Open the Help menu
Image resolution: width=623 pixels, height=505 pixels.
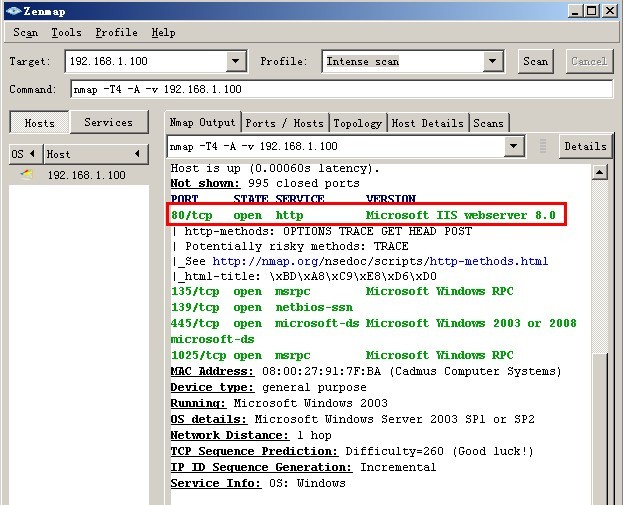(x=163, y=33)
